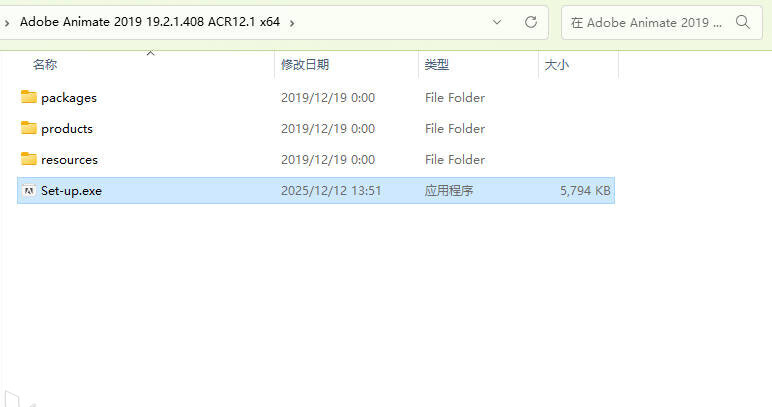772x407 pixels.
Task: Click the Adobe Animate 2019 breadcrumb
Action: [150, 22]
